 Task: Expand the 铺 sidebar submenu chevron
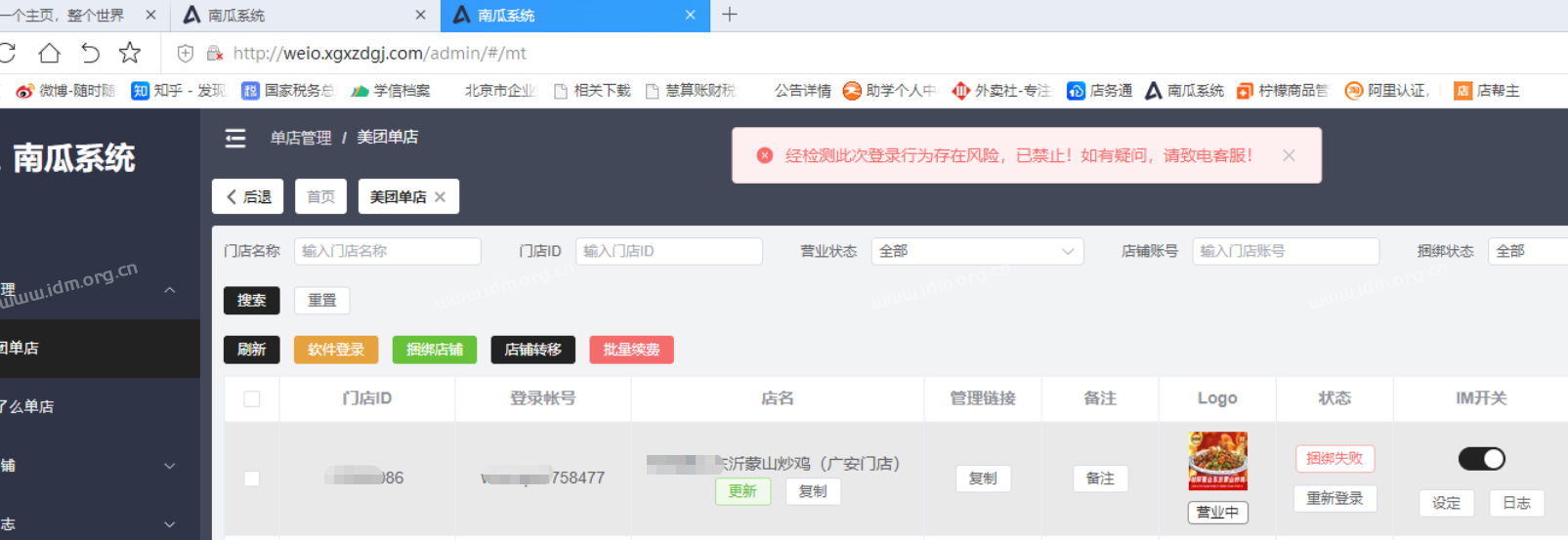[170, 466]
